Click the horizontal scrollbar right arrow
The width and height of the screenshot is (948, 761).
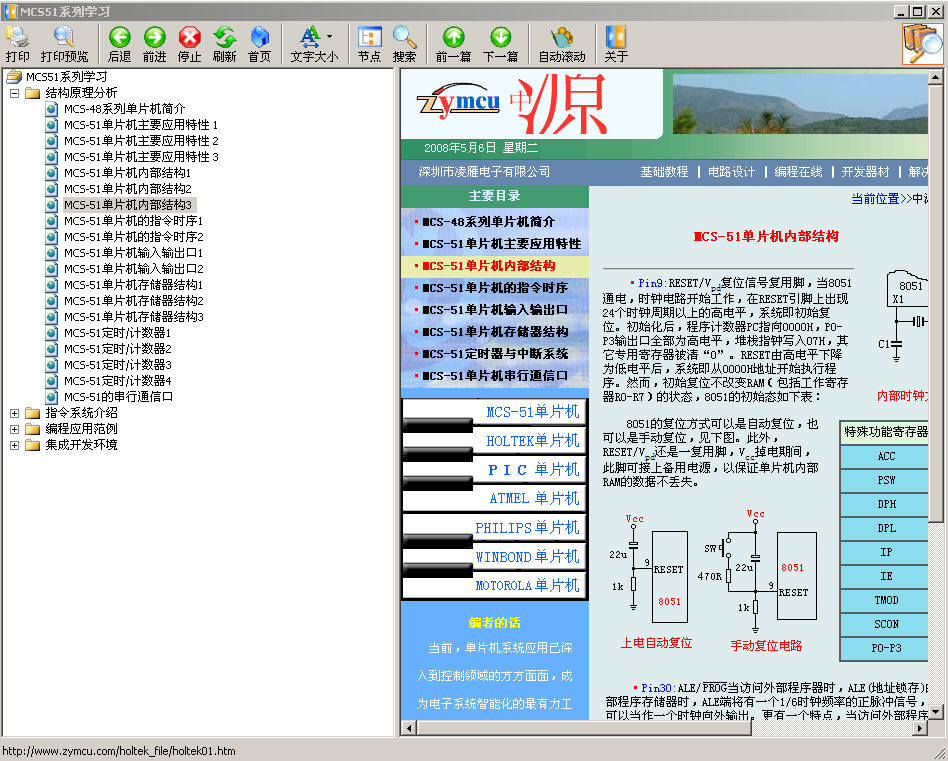click(x=920, y=728)
